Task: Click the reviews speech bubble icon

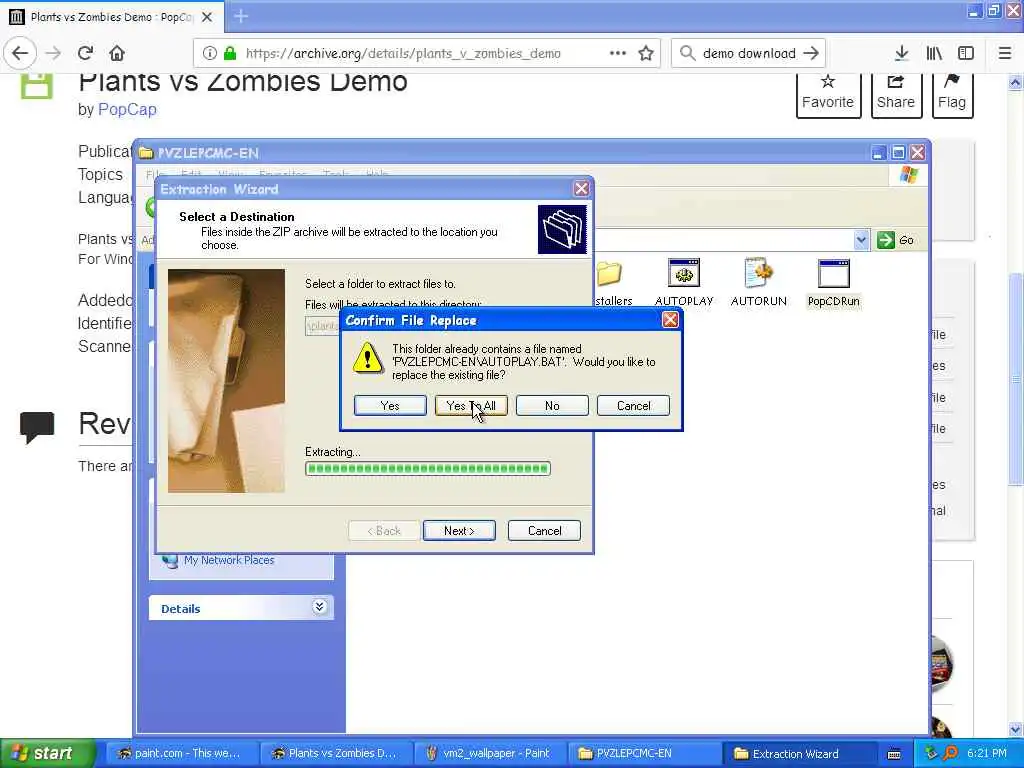Action: tap(37, 427)
